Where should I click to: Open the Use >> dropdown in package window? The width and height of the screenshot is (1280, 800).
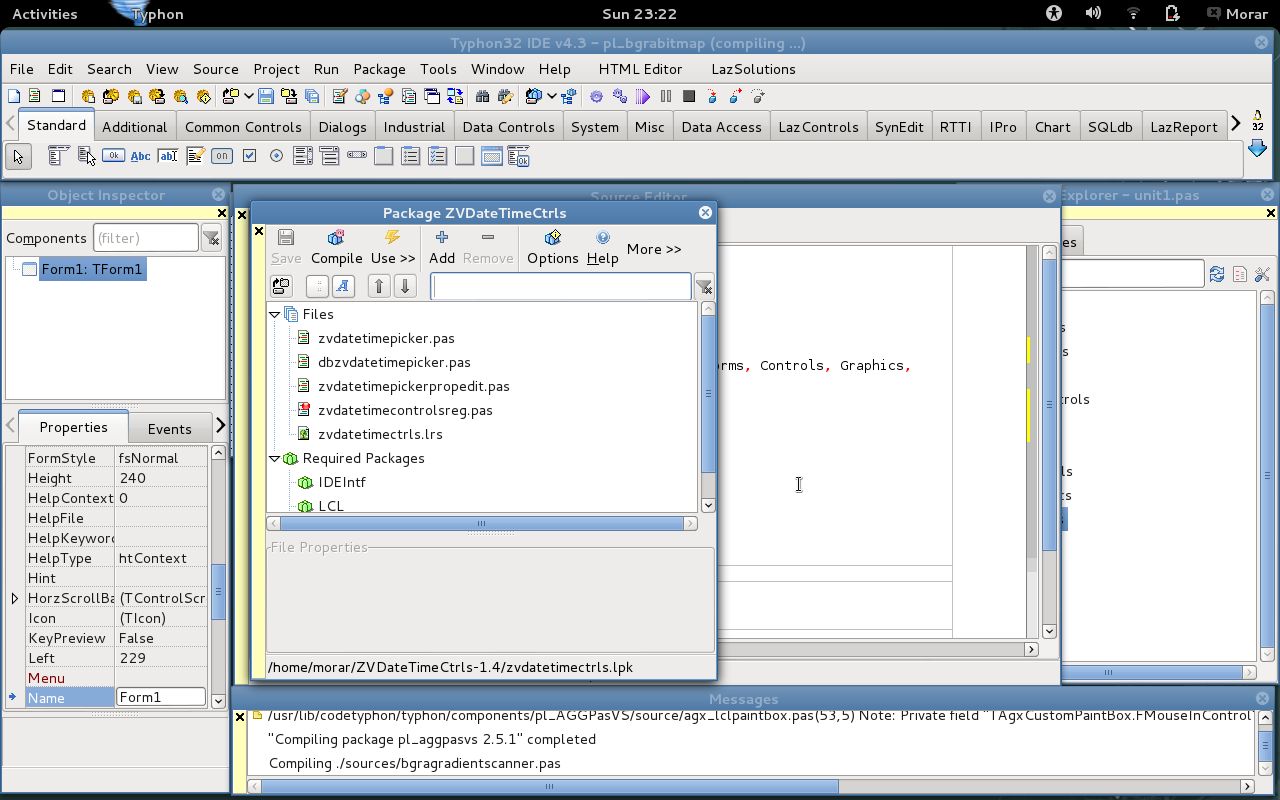tap(393, 247)
